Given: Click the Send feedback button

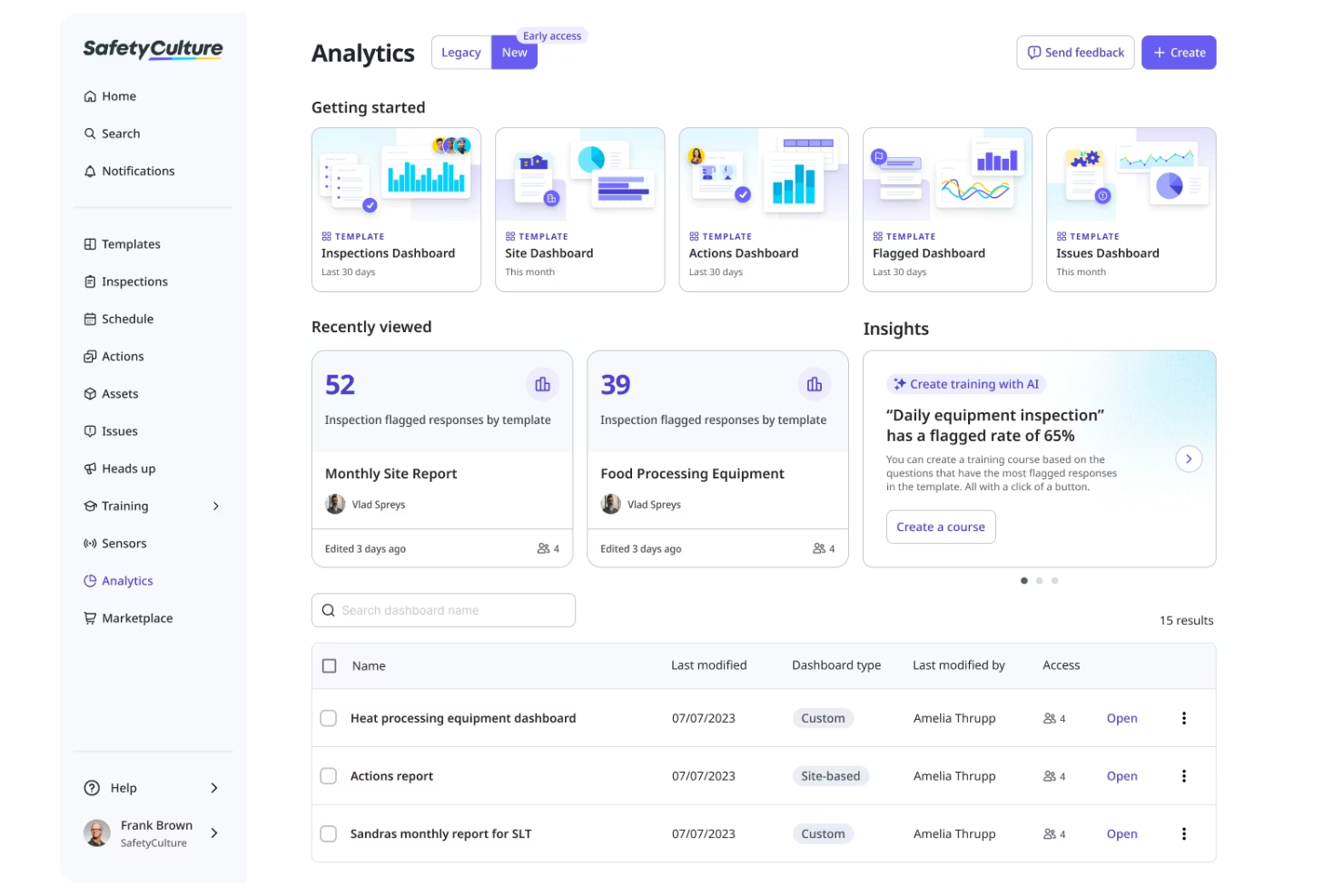Looking at the screenshot, I should pos(1075,53).
